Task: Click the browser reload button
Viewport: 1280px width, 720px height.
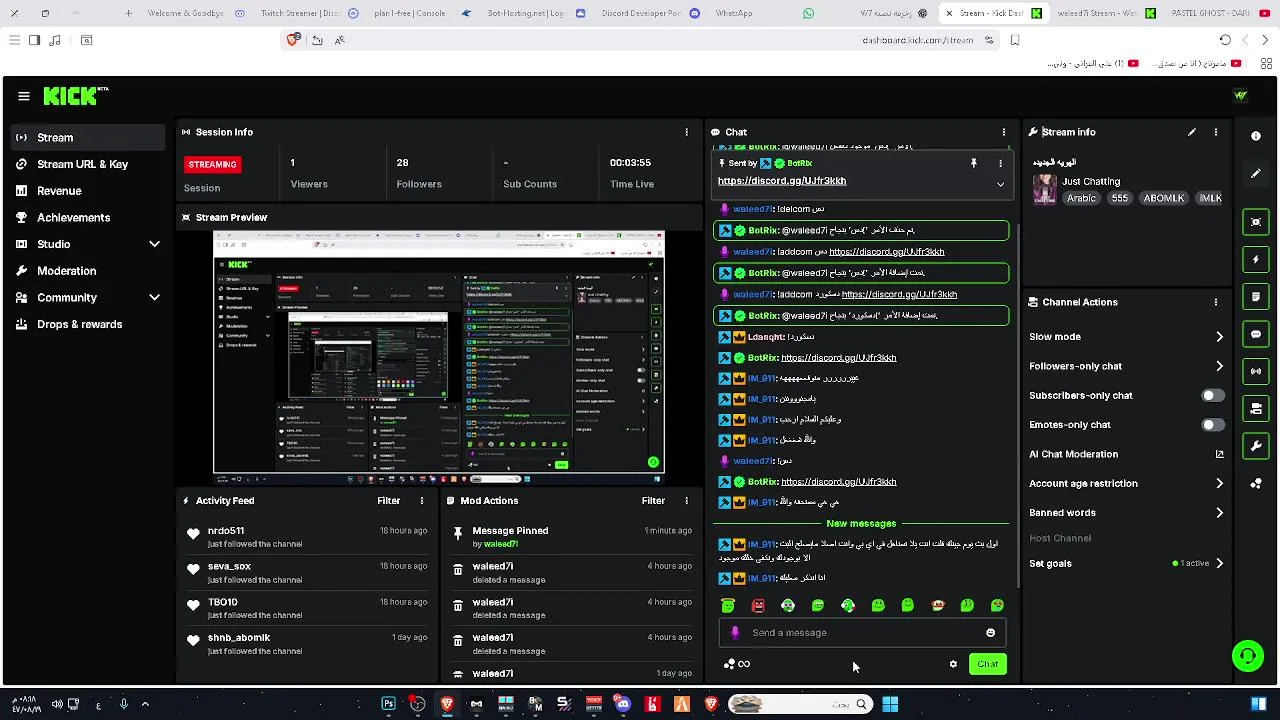Action: tap(1225, 40)
